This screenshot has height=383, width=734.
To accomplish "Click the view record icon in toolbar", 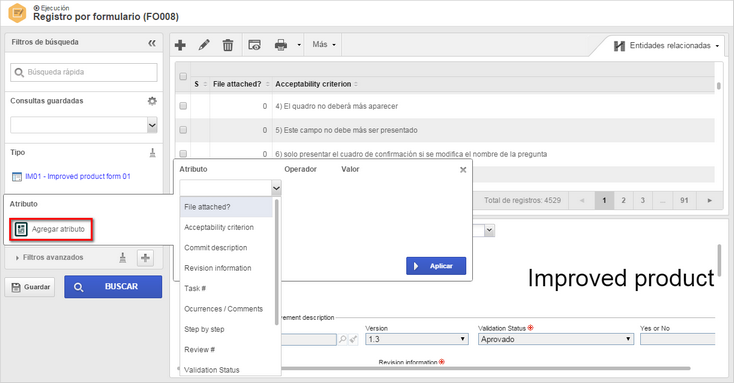I will tap(255, 45).
